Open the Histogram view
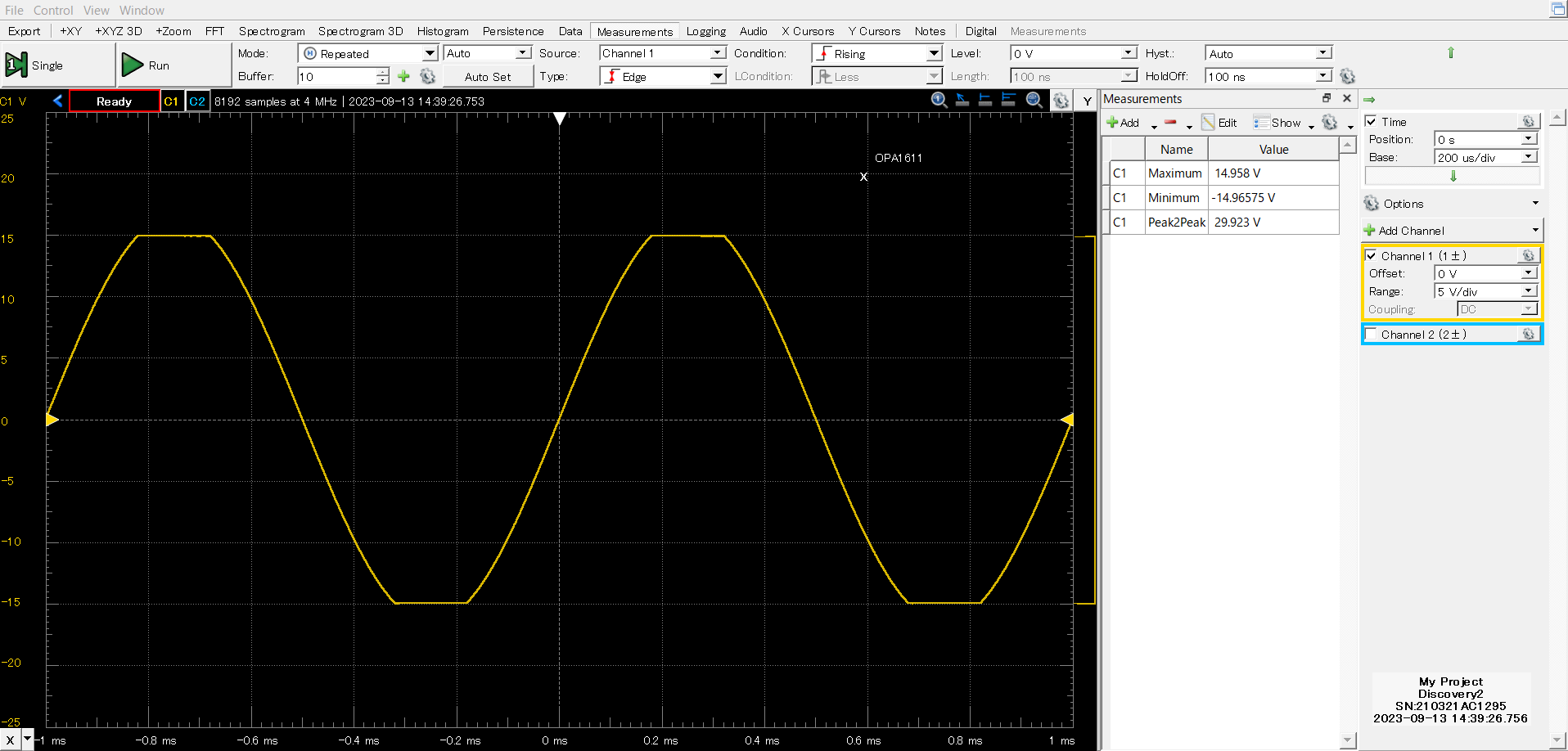 [443, 31]
